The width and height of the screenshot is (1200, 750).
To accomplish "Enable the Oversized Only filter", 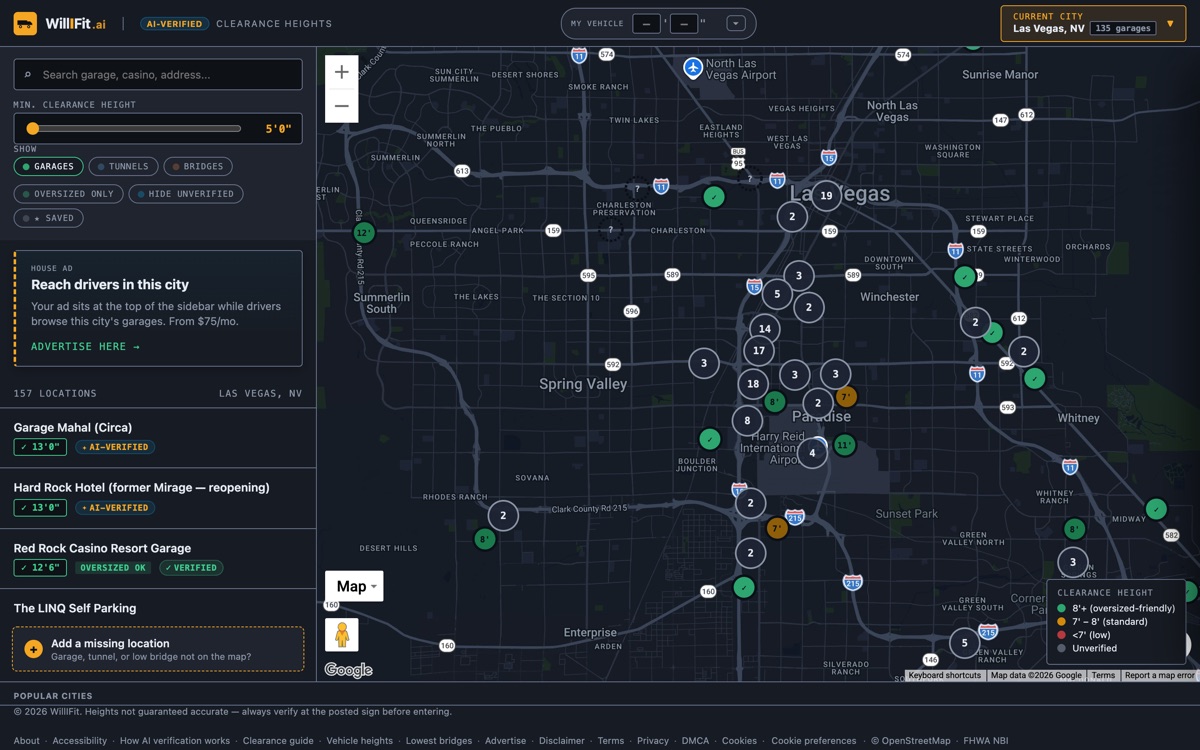I will tap(68, 194).
